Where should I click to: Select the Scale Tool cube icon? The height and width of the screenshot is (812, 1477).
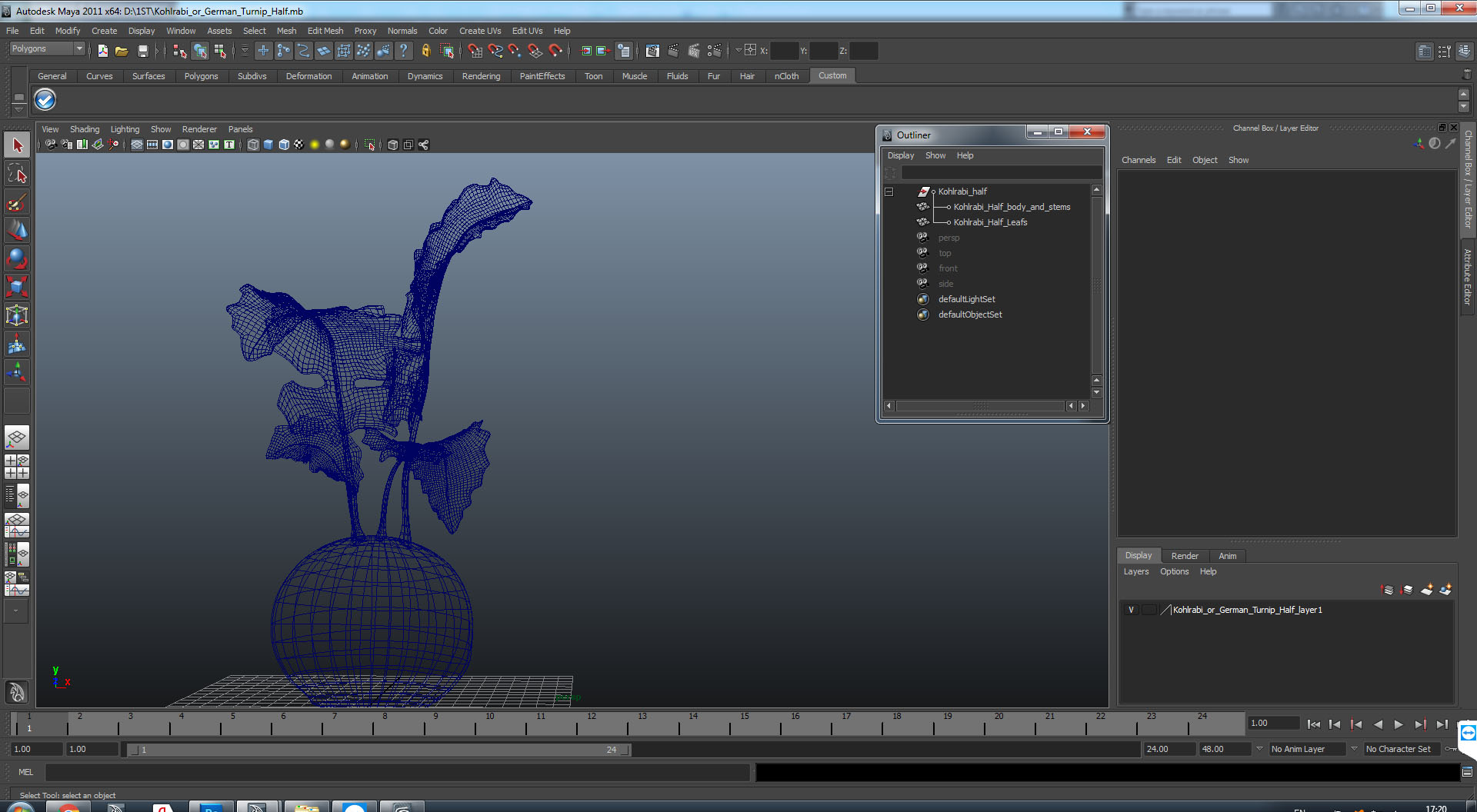(17, 287)
